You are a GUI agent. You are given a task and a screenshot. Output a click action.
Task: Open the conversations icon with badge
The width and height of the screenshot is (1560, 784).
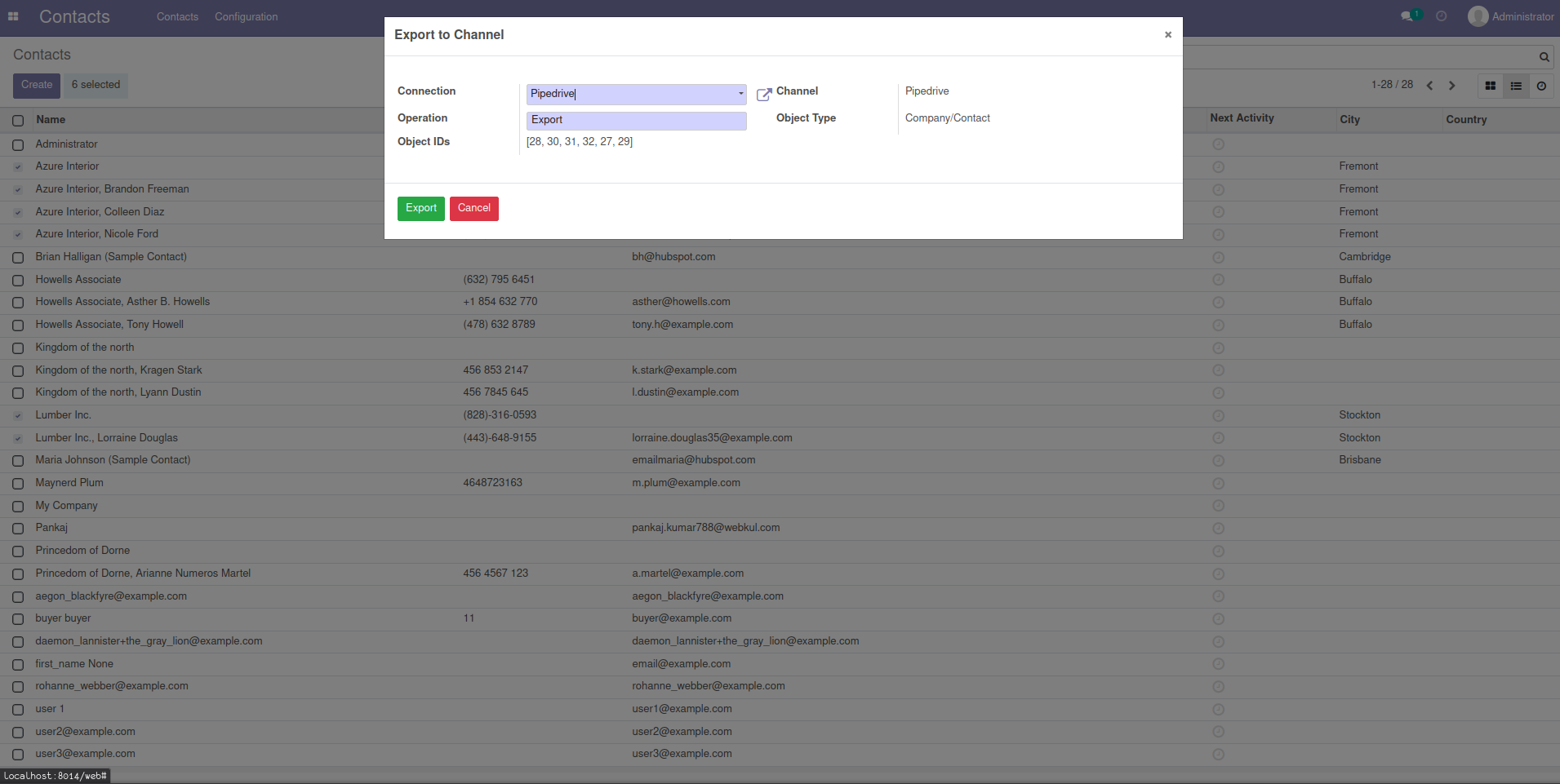[x=1409, y=16]
